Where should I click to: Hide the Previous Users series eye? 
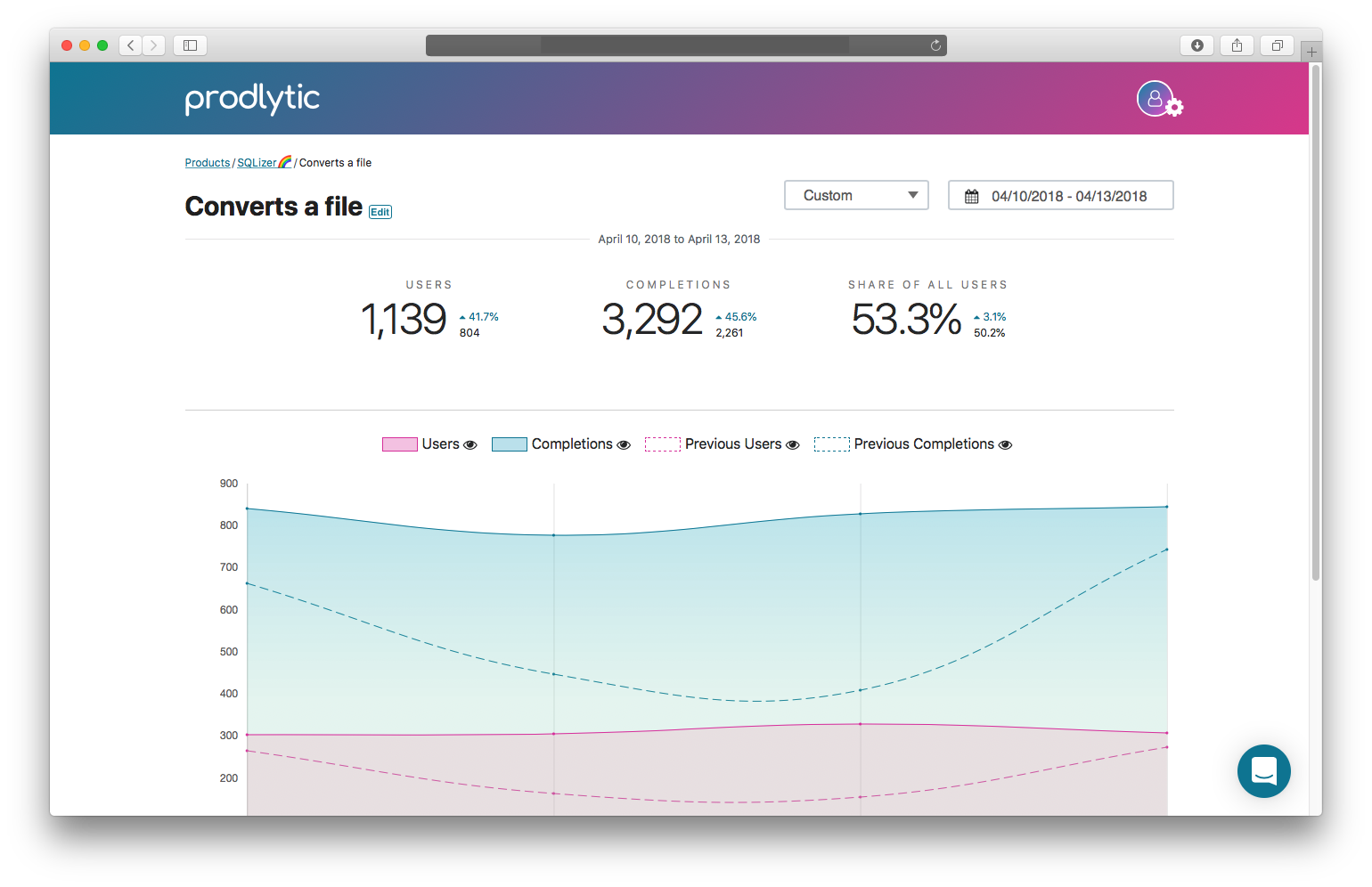[793, 444]
